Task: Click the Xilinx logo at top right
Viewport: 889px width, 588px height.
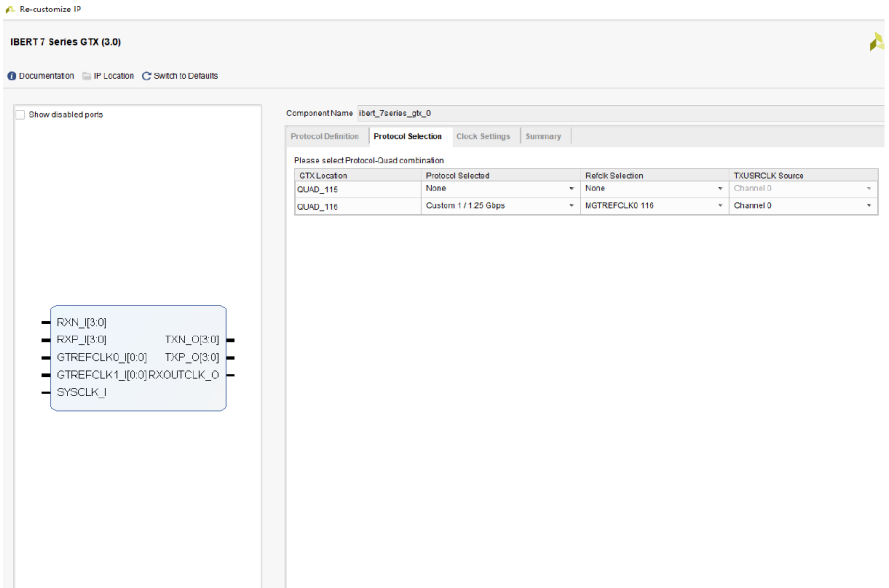Action: click(x=877, y=41)
